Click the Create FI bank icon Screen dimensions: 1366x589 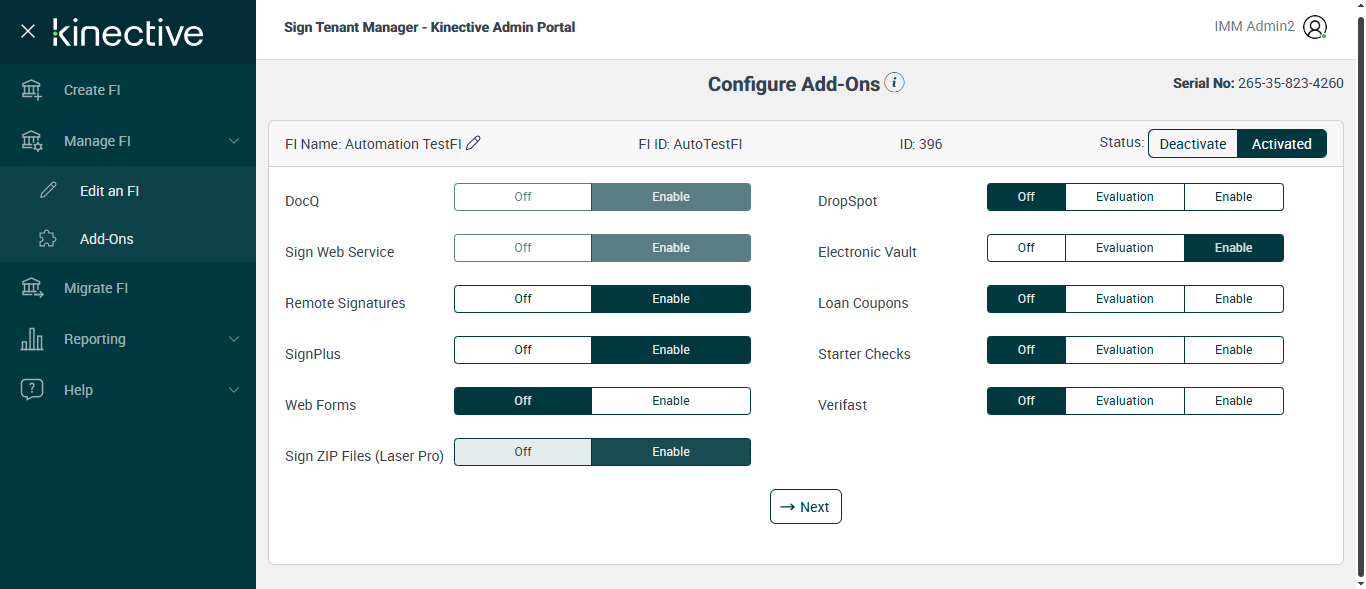pyautogui.click(x=32, y=90)
